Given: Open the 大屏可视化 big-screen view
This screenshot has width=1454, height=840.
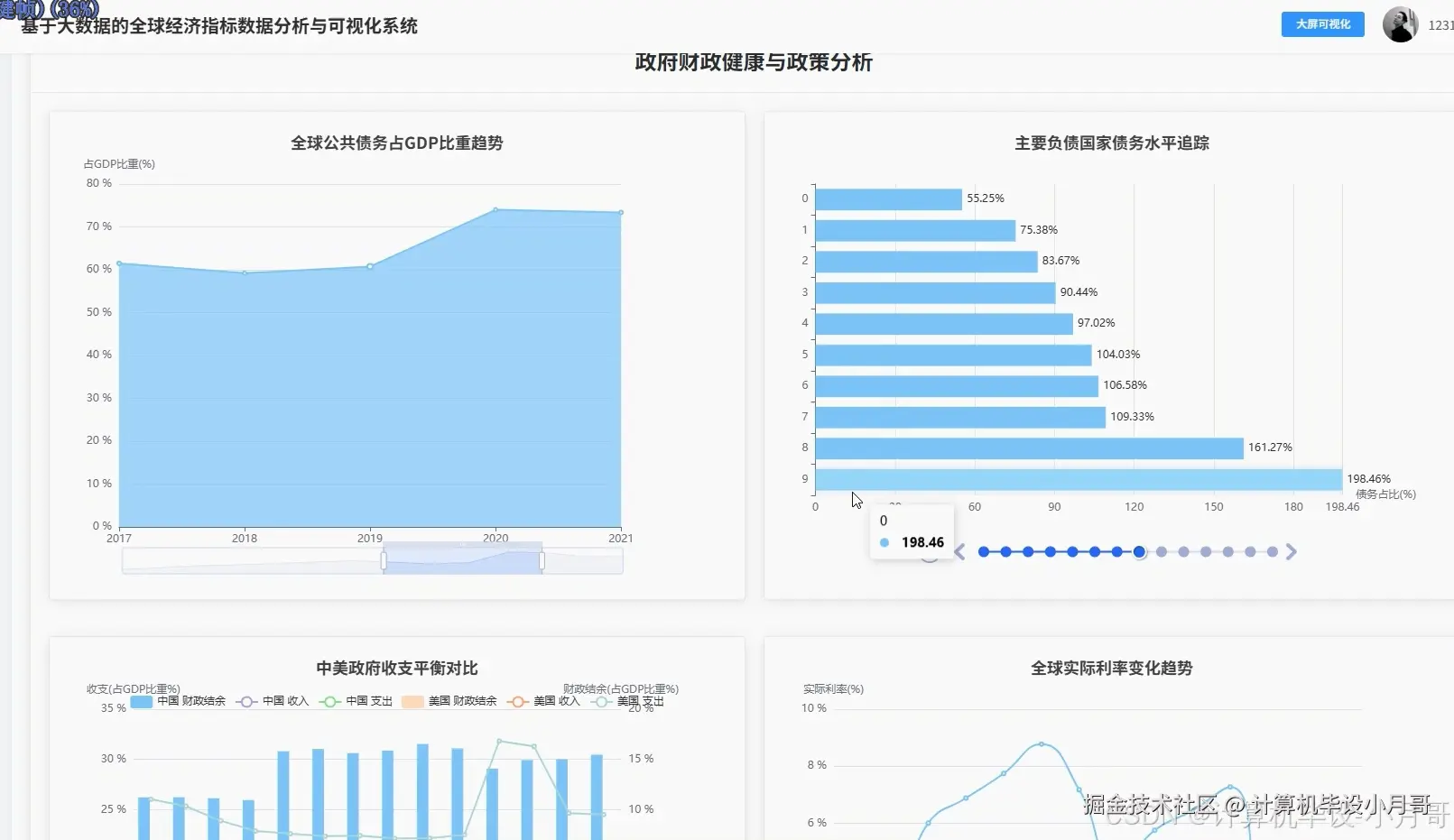Looking at the screenshot, I should (1323, 24).
